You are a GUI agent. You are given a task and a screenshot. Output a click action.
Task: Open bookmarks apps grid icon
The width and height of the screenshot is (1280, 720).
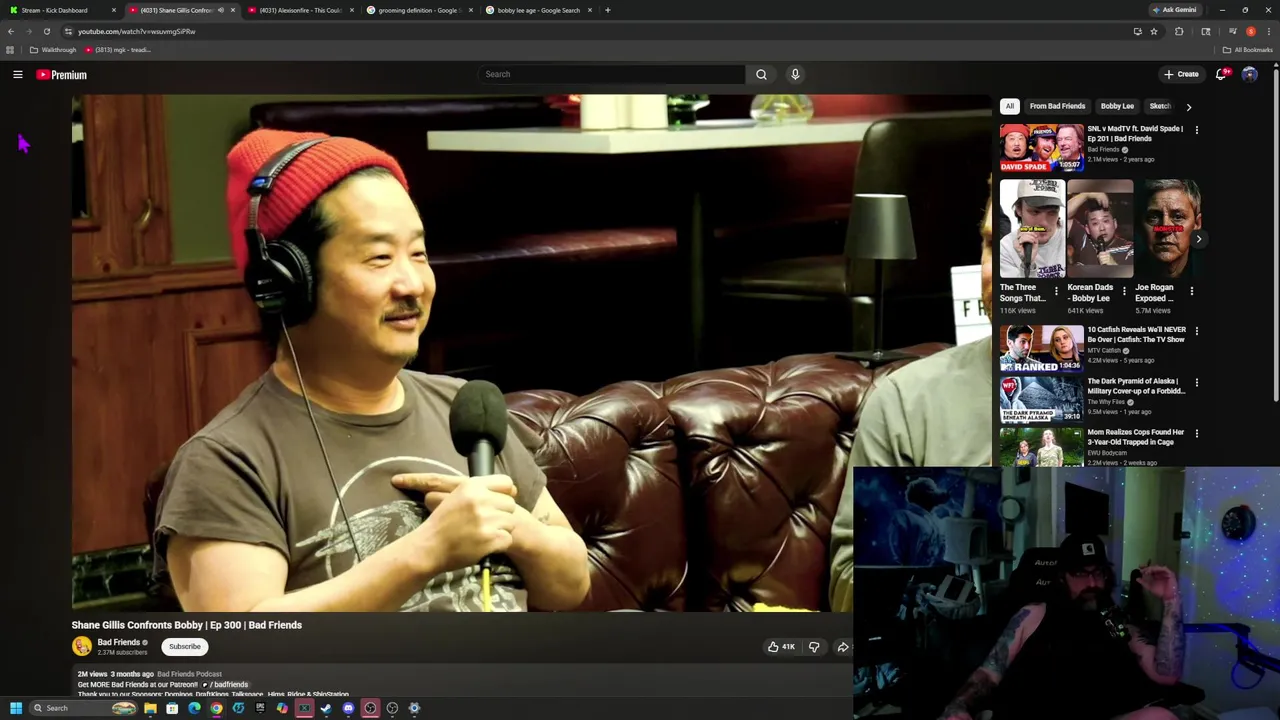pyautogui.click(x=10, y=50)
